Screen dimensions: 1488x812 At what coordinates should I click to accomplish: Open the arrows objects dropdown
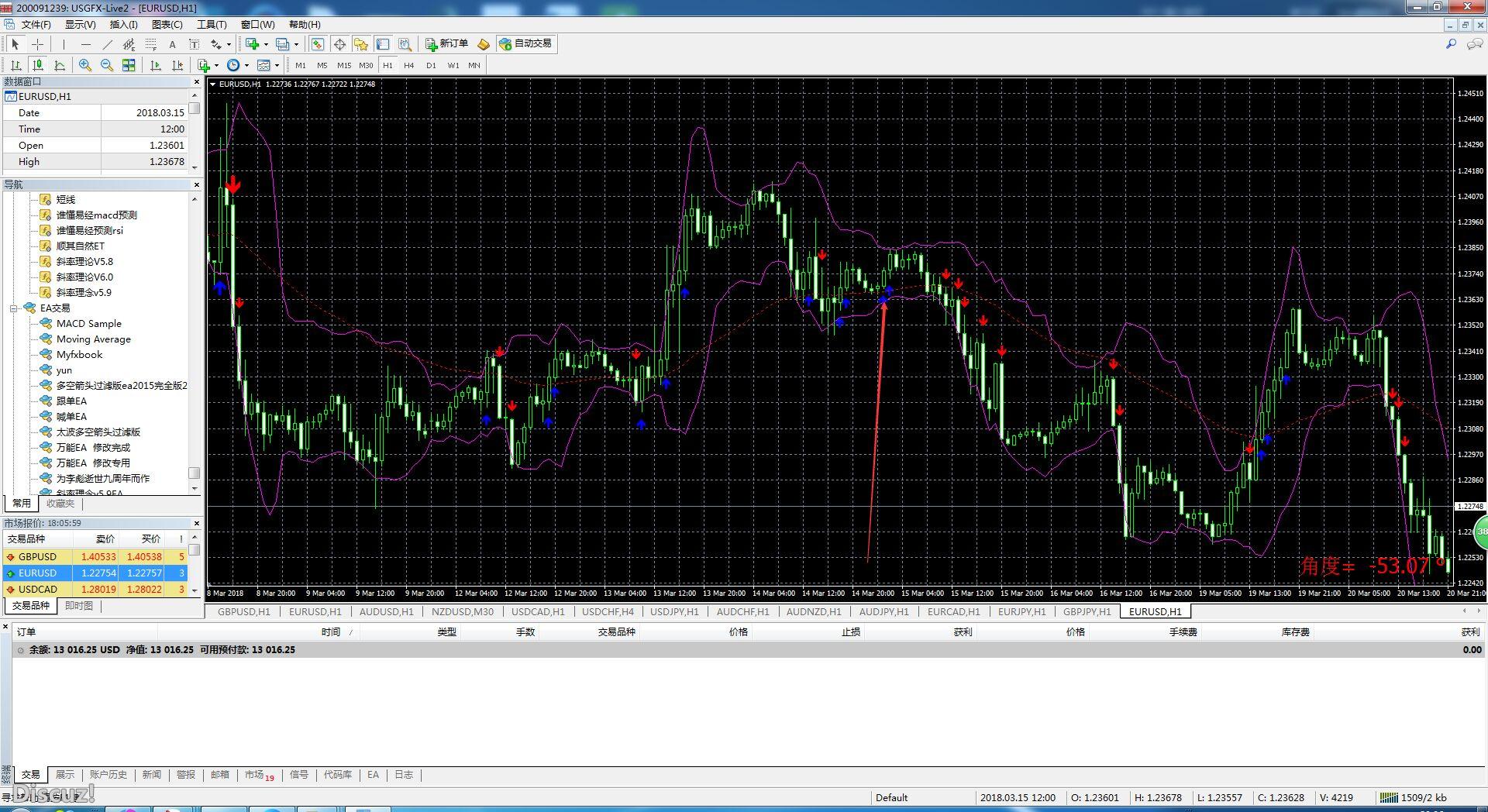point(229,44)
